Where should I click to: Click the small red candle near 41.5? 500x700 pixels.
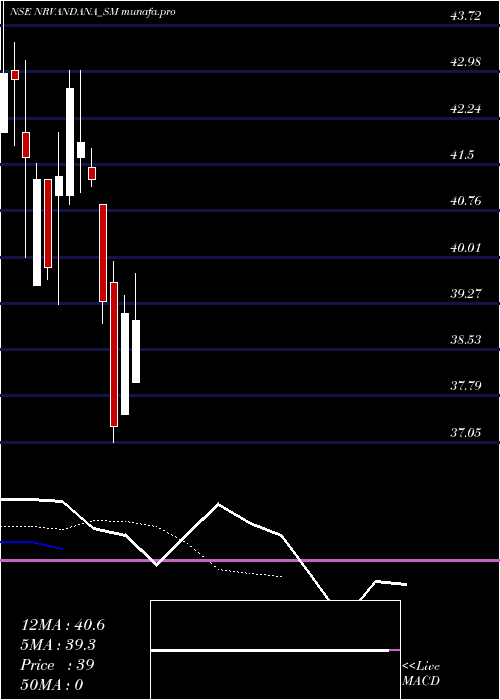coord(92,173)
